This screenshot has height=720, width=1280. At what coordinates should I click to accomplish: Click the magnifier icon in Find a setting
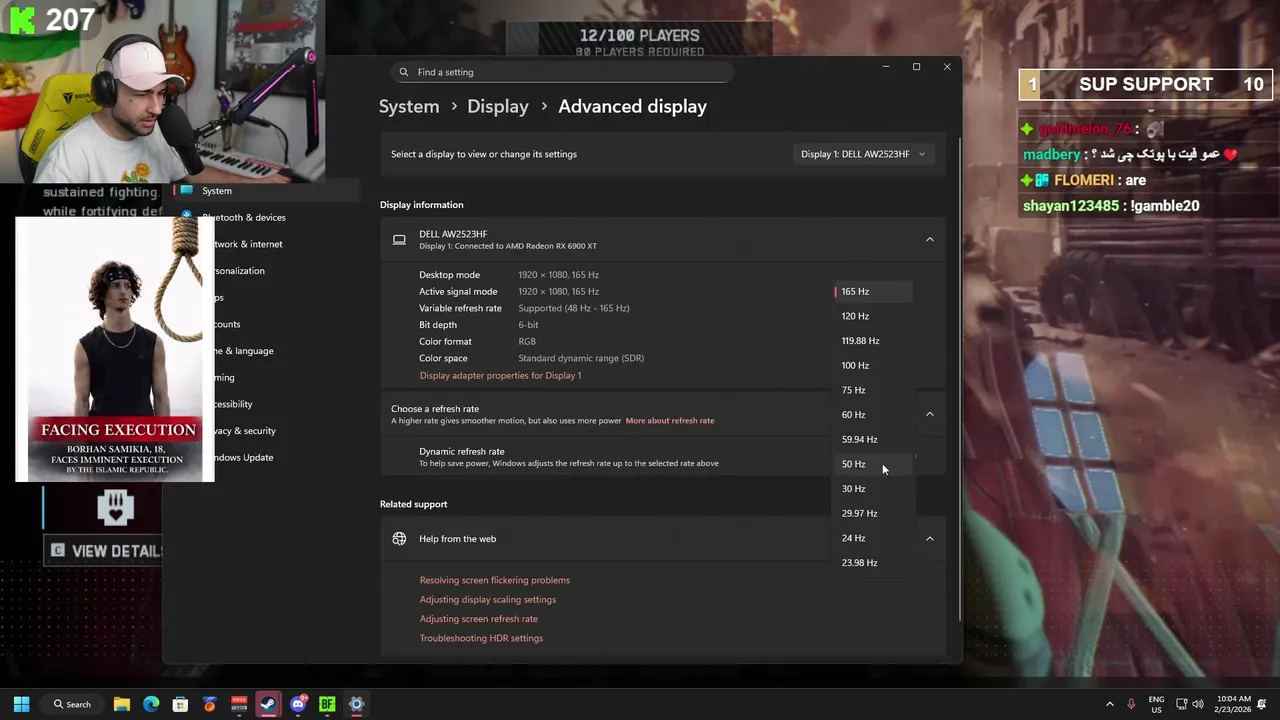click(403, 72)
